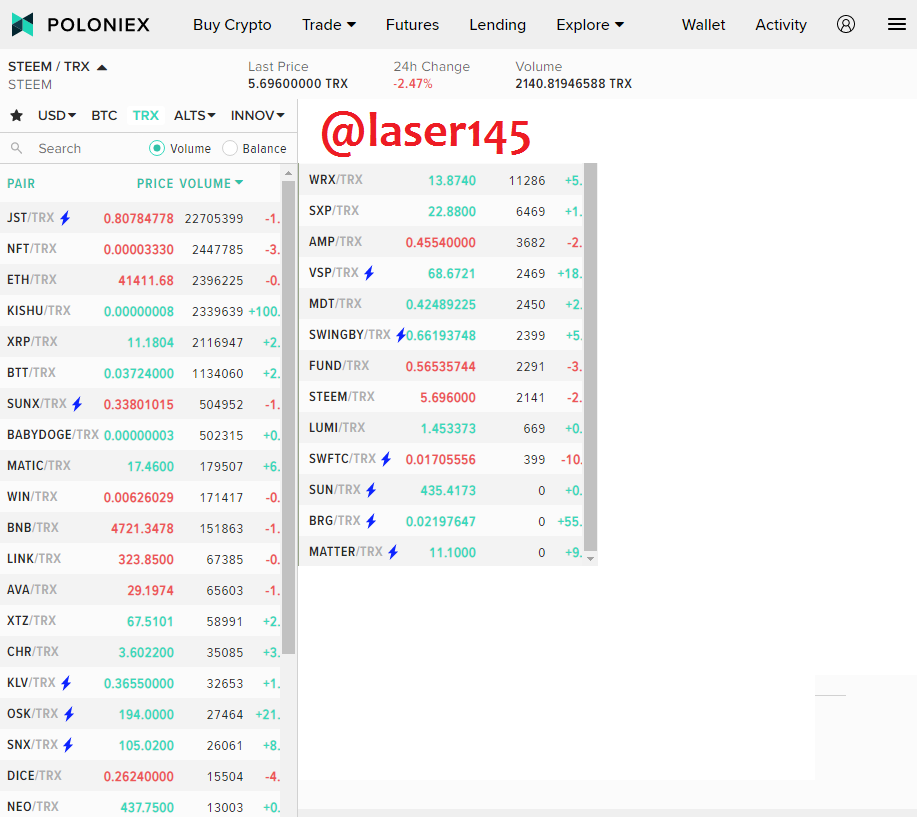Select the NFT/TRX pair row

click(140, 249)
